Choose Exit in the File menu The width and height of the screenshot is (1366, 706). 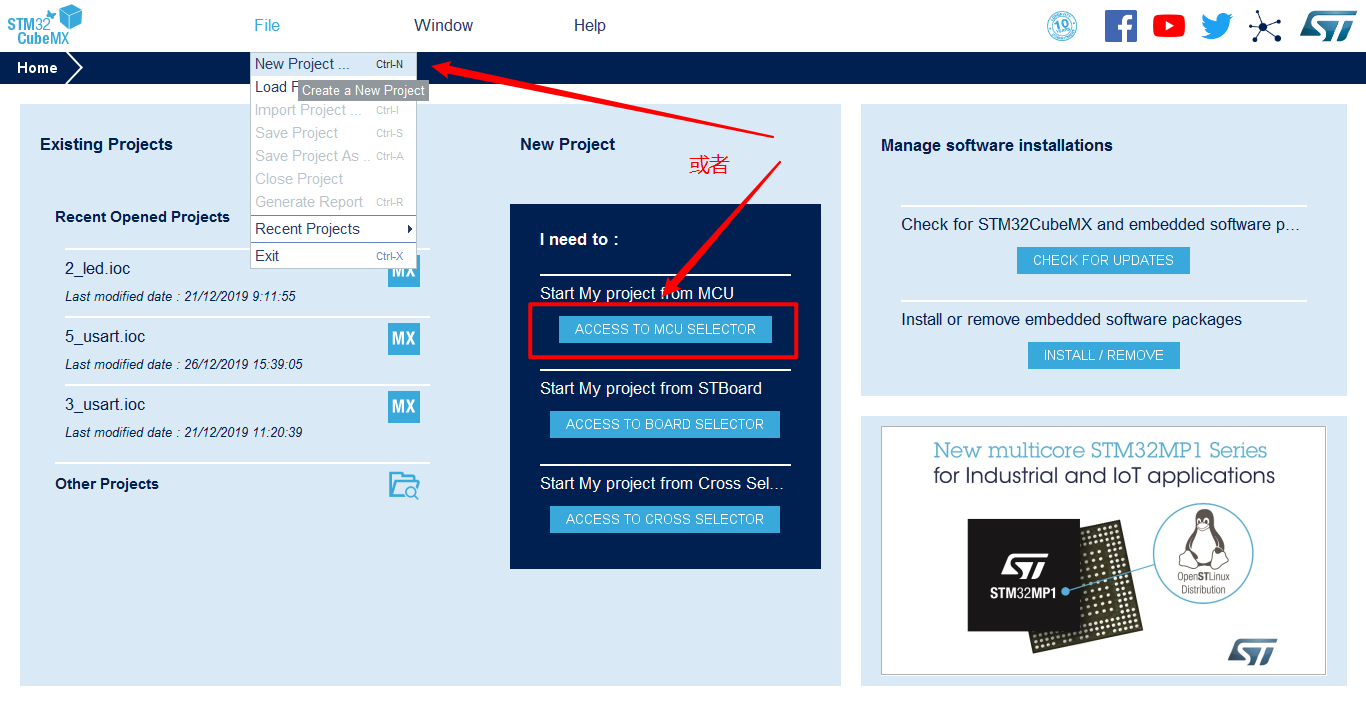[x=268, y=256]
